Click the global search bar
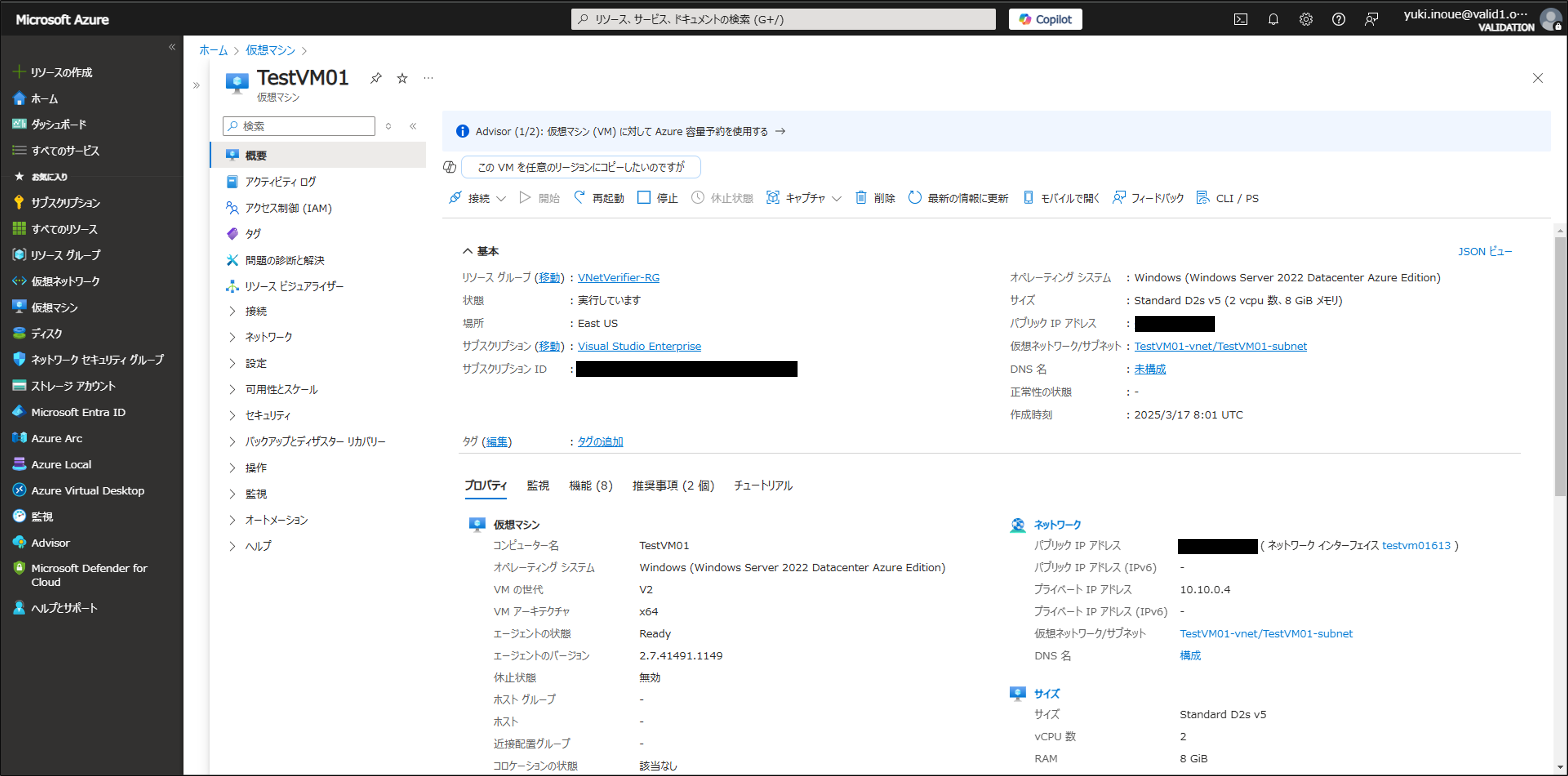The width and height of the screenshot is (1568, 776). (783, 20)
